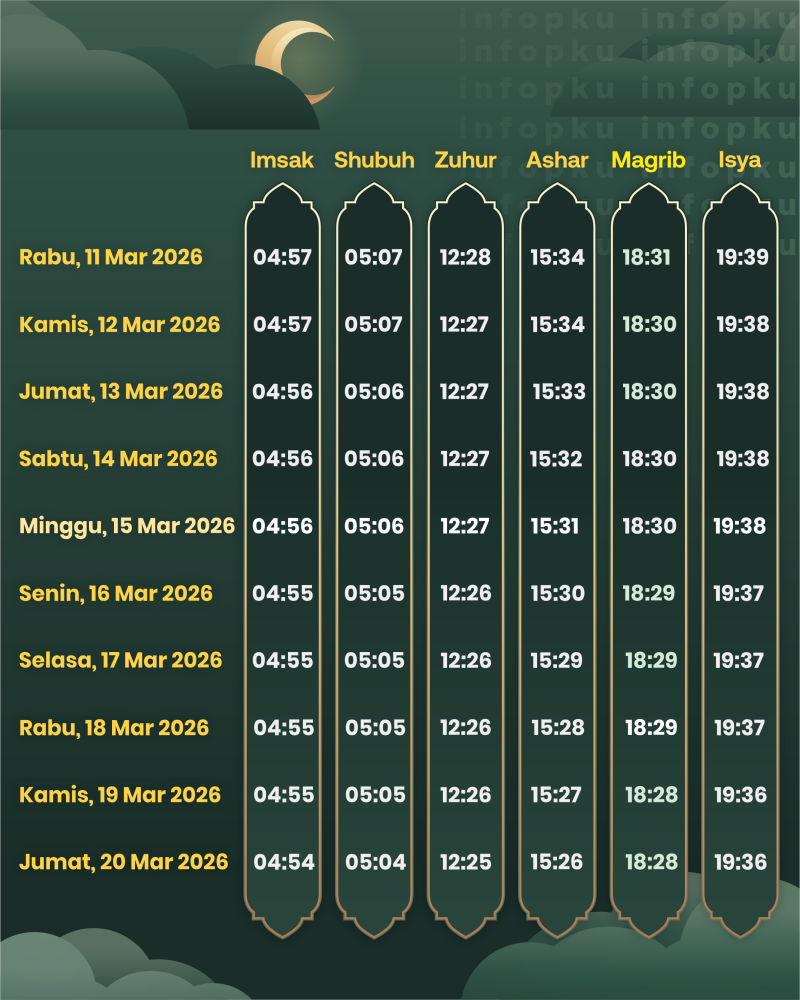Select the date Senin, 16 Mar 2026

pyautogui.click(x=115, y=594)
